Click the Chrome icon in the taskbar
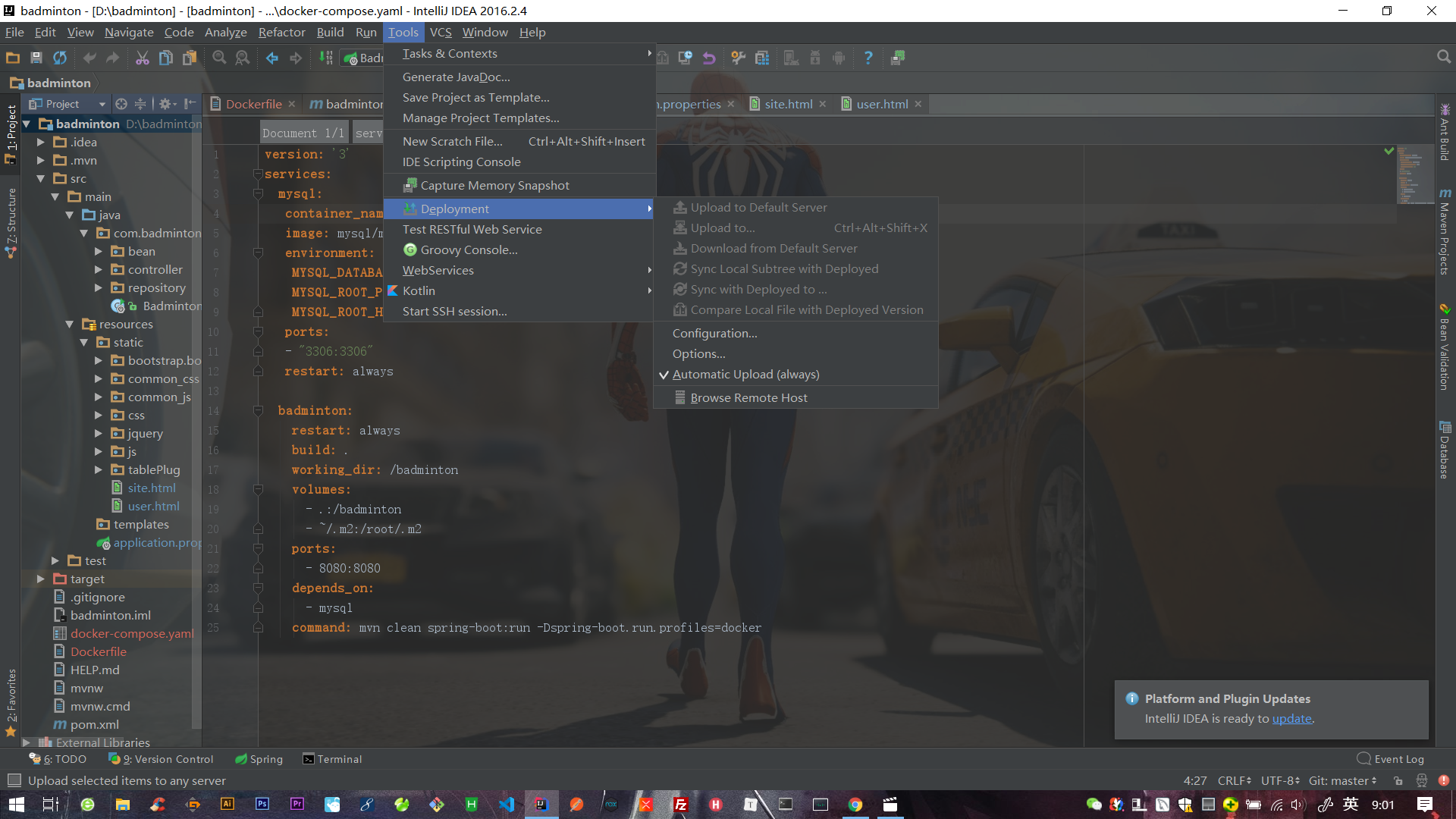 tap(855, 805)
